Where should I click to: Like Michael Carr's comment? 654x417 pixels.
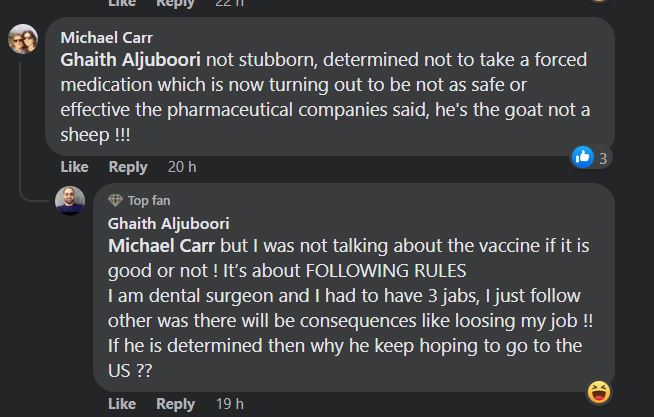[74, 167]
